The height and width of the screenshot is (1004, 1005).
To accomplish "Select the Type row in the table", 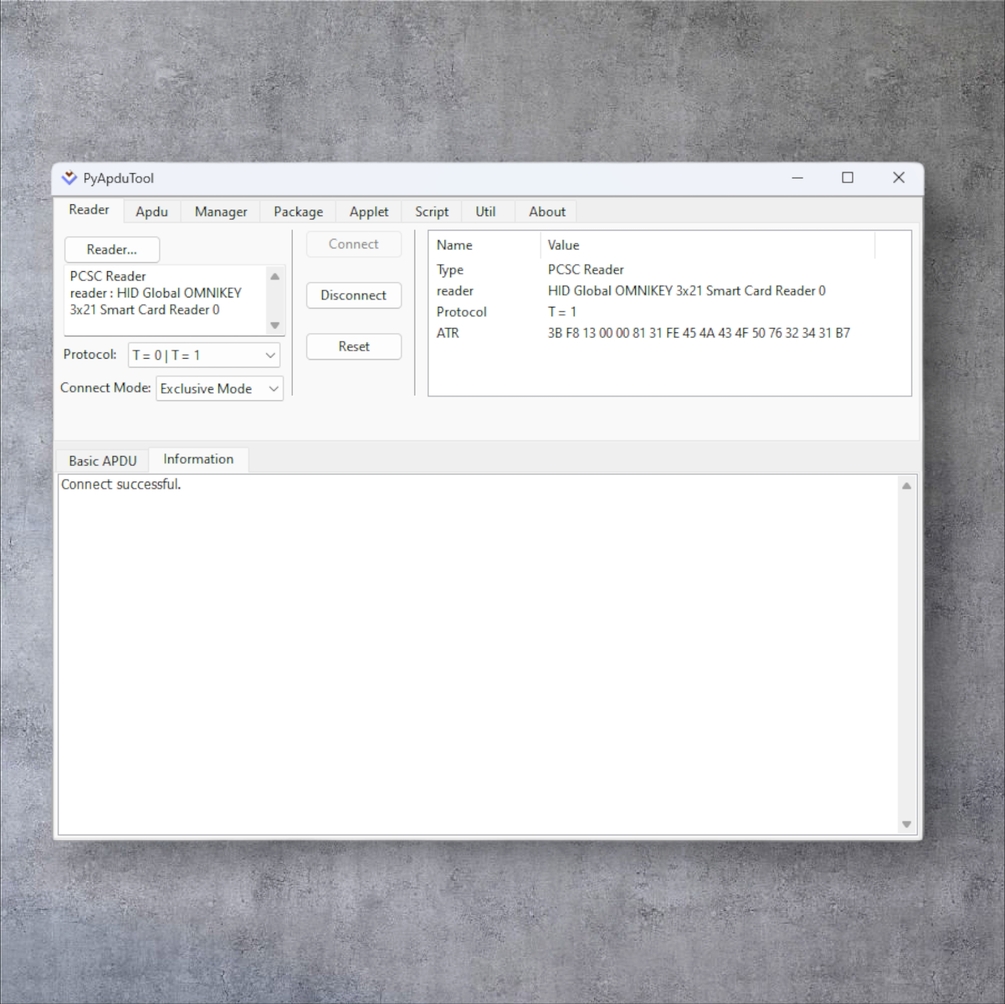I will tap(669, 270).
